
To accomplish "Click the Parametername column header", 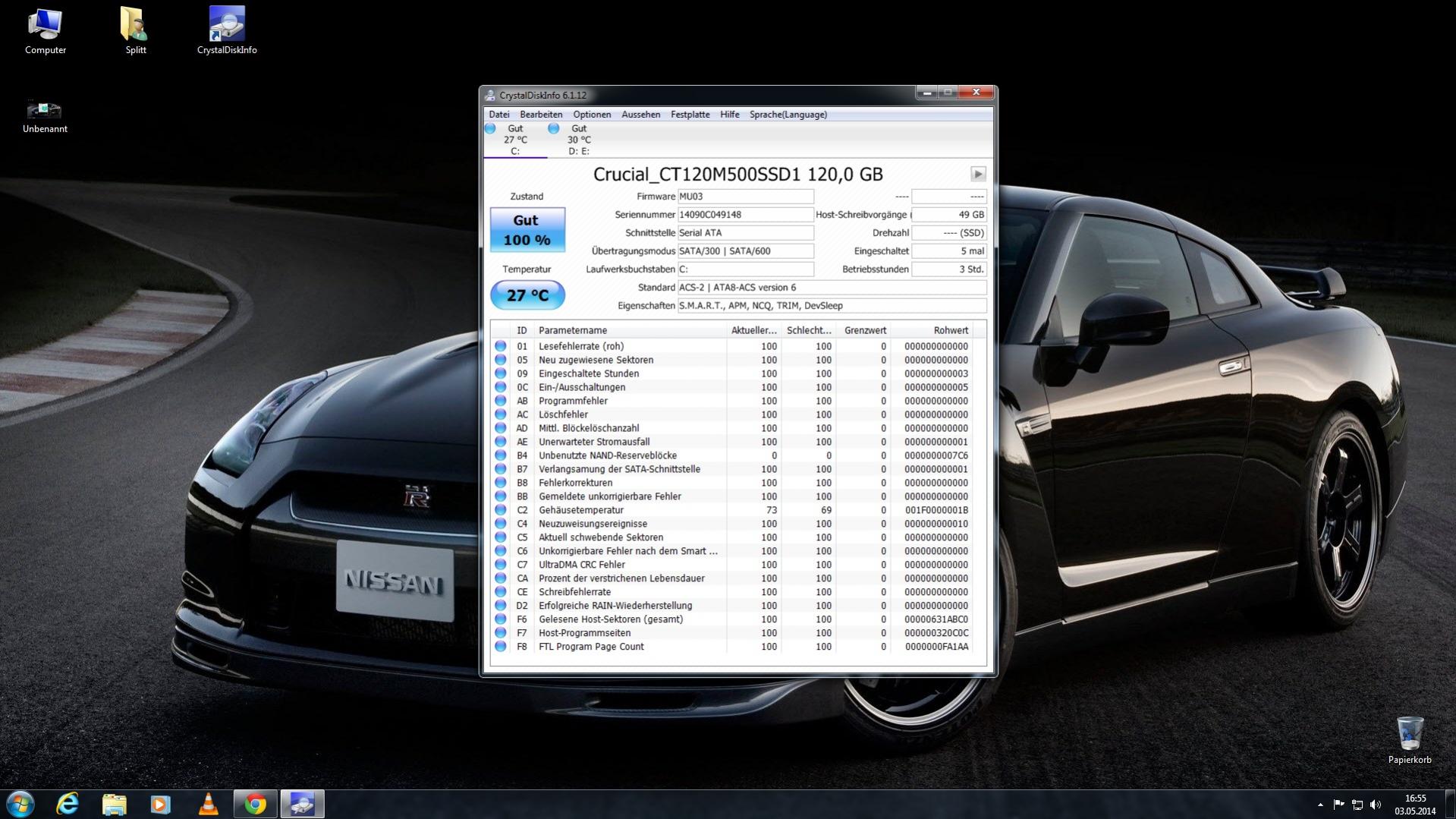I will tap(630, 330).
